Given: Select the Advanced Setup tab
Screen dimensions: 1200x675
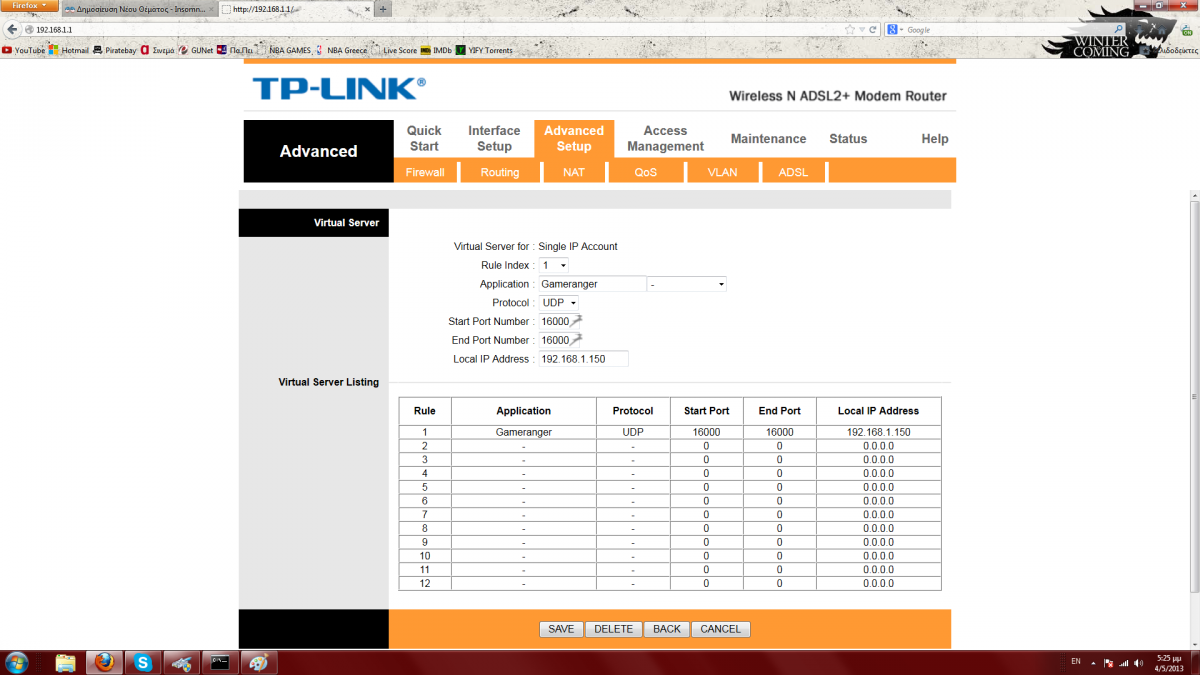Looking at the screenshot, I should [x=574, y=138].
